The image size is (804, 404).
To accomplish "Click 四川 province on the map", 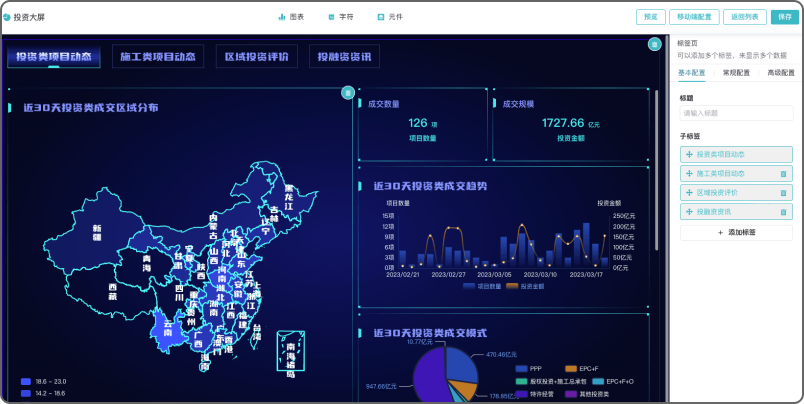I will point(179,294).
